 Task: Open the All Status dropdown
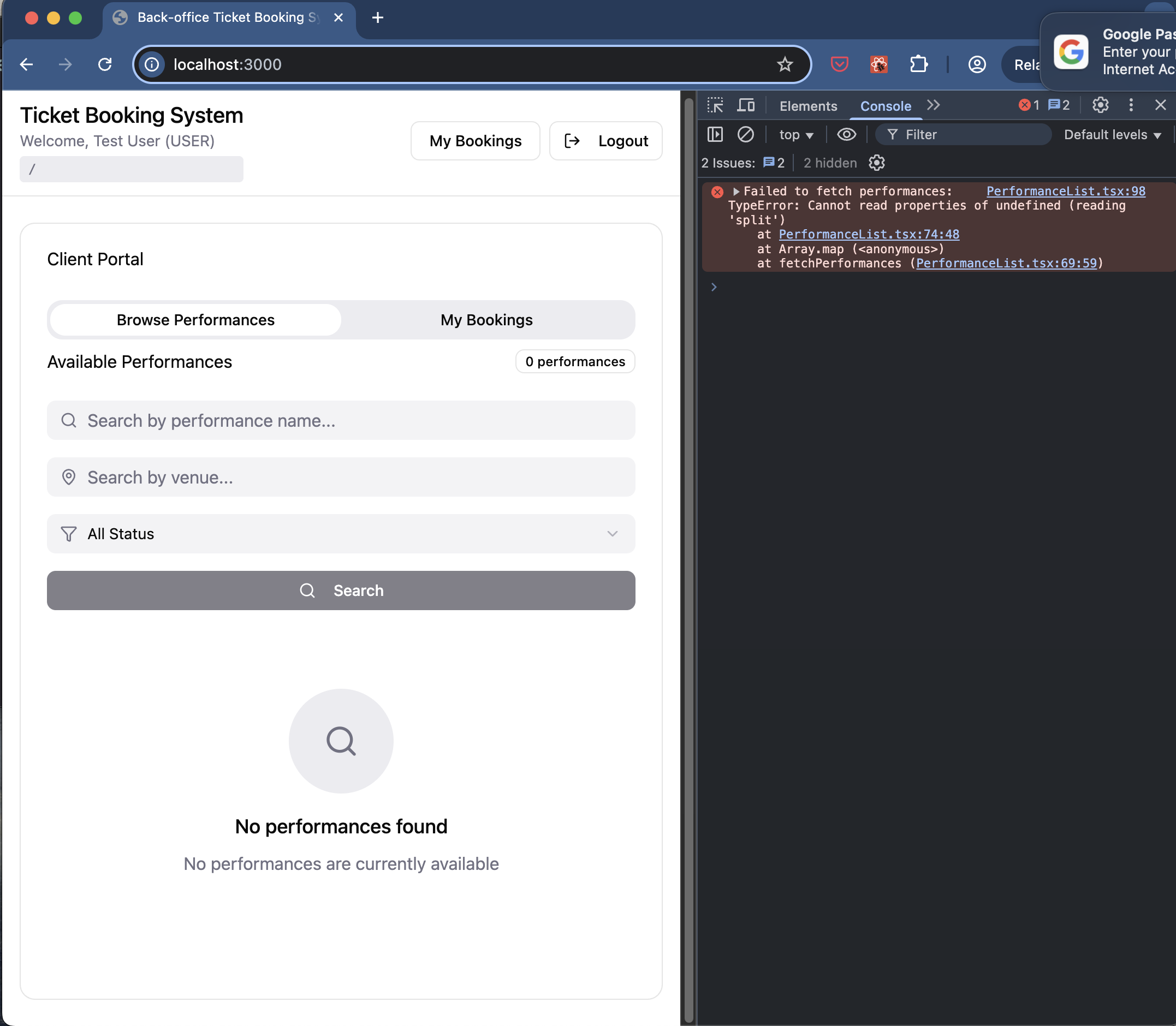(x=341, y=534)
